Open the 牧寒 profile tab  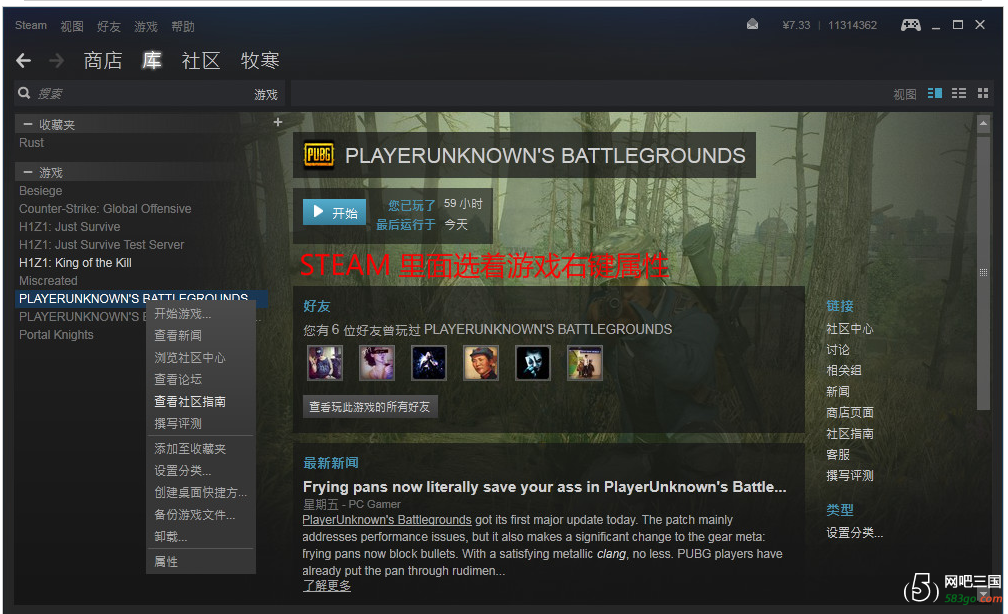click(x=260, y=60)
